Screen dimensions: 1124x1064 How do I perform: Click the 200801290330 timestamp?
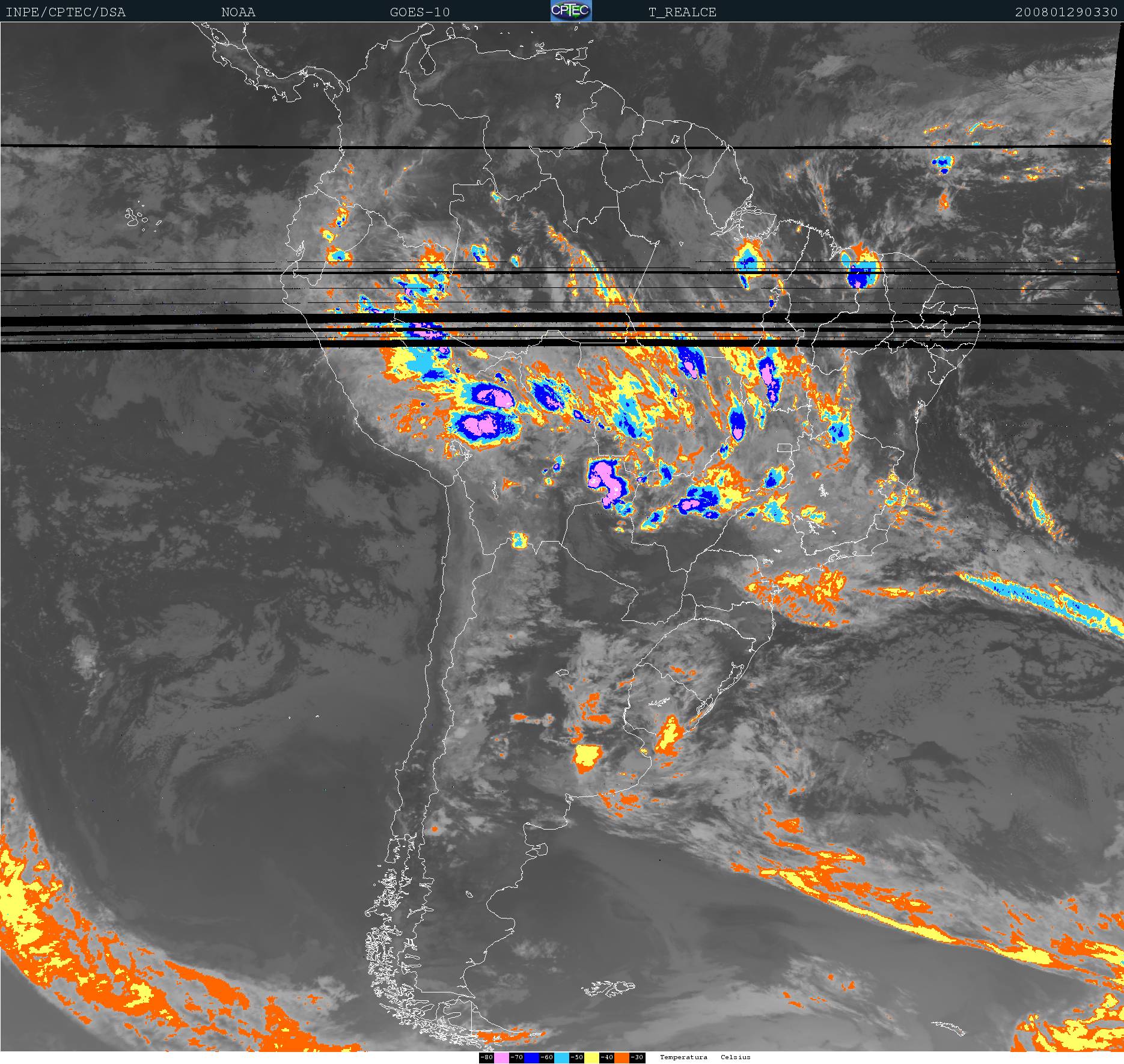pos(1066,12)
